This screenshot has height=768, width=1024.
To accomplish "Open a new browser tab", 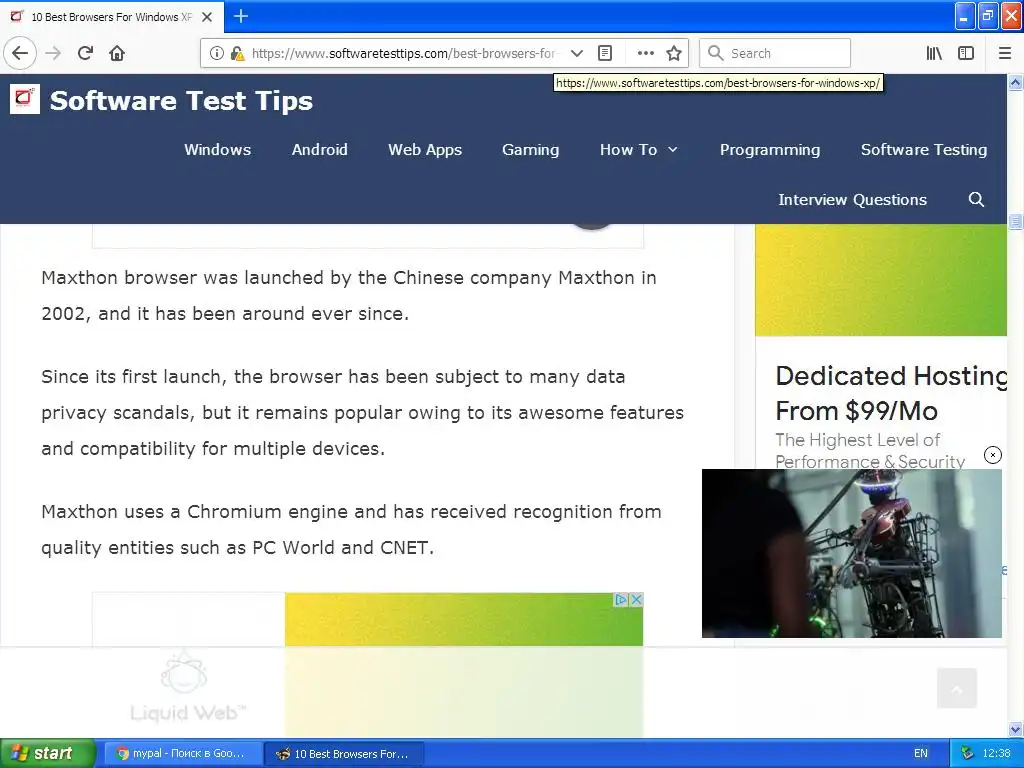I will point(241,16).
